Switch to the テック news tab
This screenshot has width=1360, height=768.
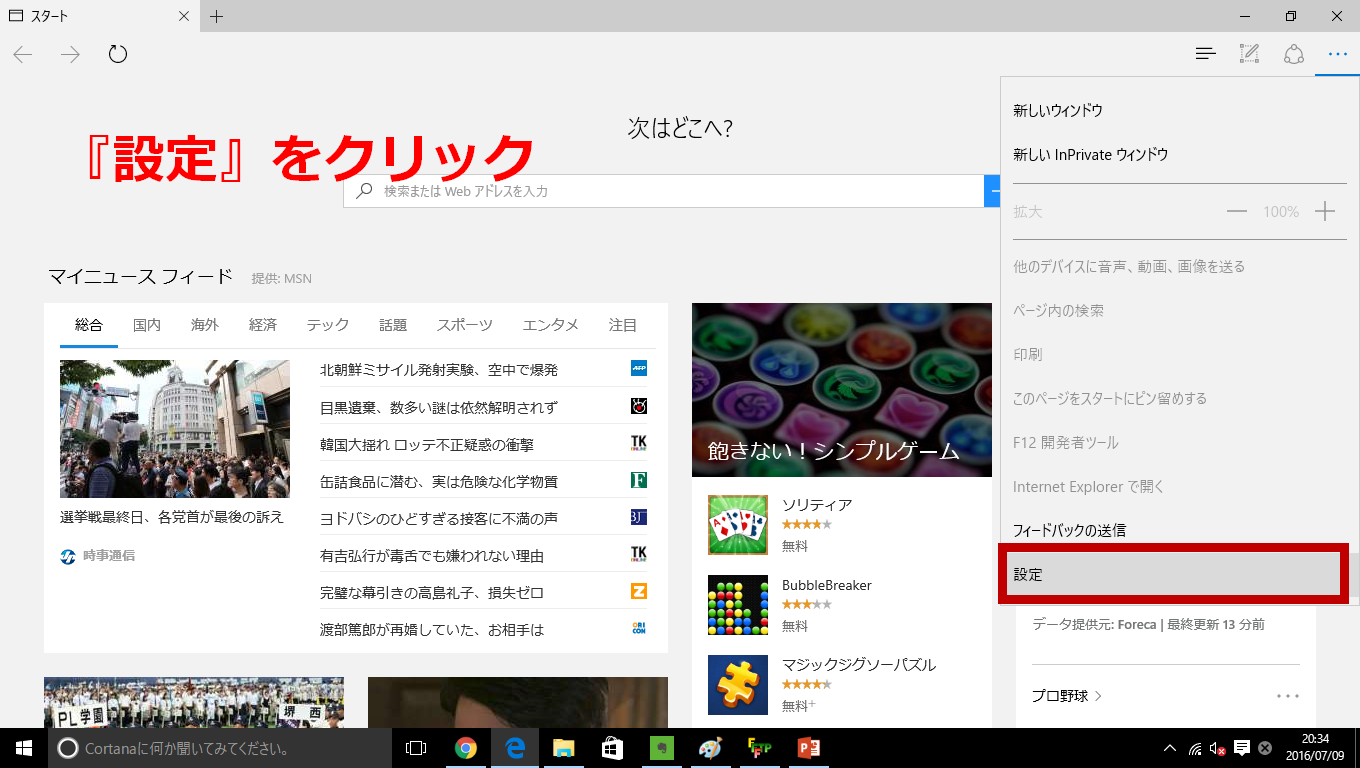(328, 325)
